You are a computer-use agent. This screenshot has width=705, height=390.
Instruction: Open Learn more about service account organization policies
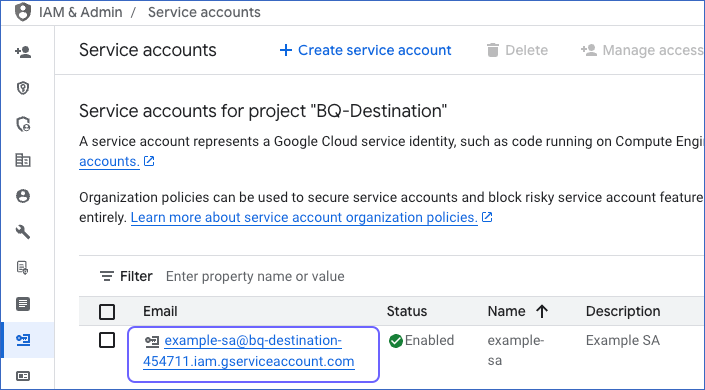[304, 217]
